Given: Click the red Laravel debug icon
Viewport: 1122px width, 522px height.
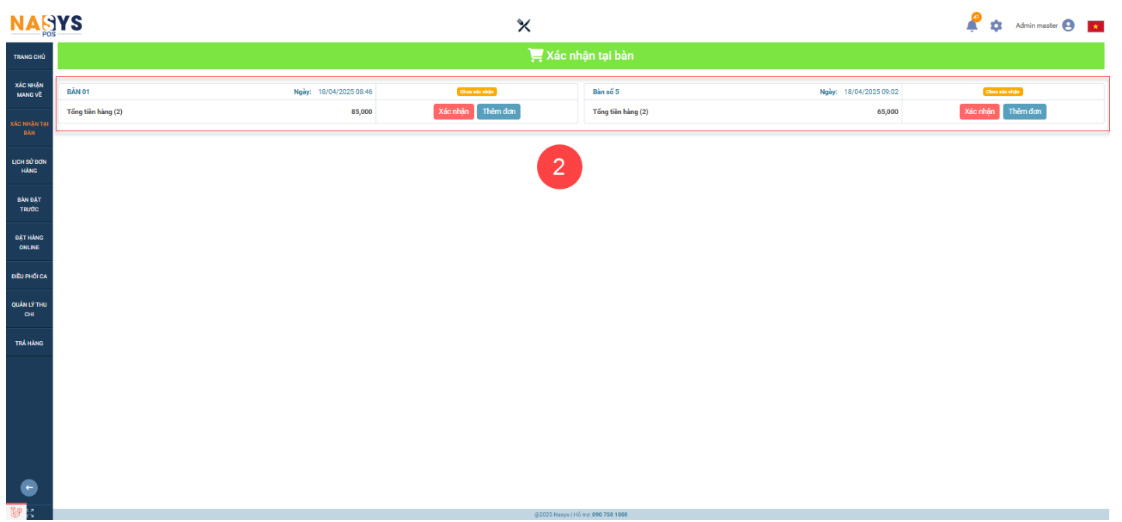Looking at the screenshot, I should [14, 512].
